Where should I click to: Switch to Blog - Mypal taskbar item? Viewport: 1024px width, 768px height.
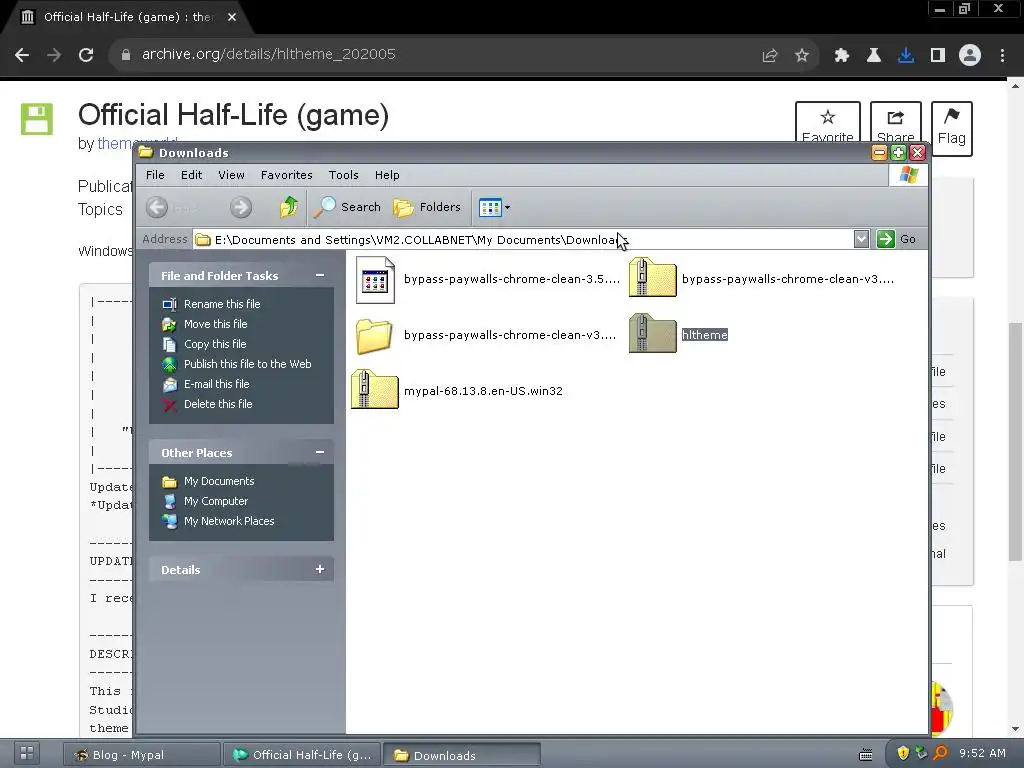(x=142, y=755)
